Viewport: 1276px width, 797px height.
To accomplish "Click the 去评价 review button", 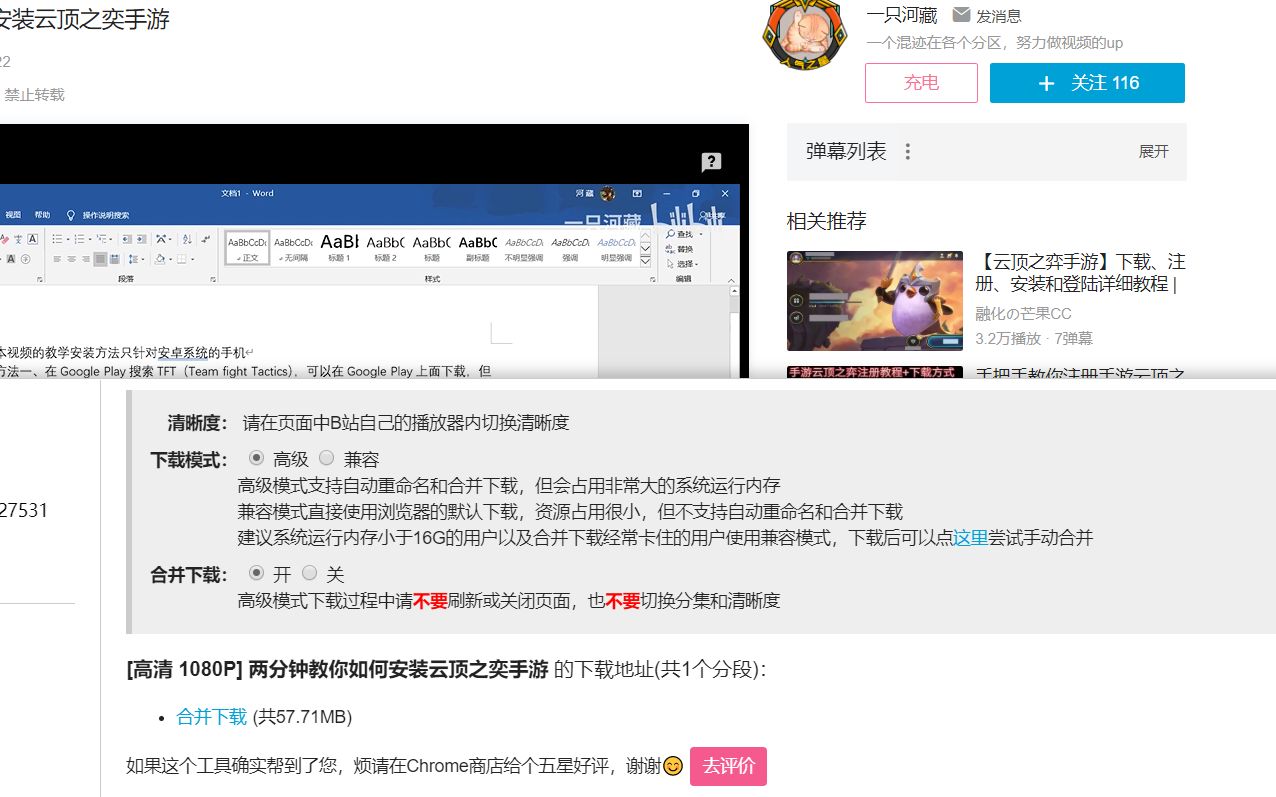I will pyautogui.click(x=728, y=766).
